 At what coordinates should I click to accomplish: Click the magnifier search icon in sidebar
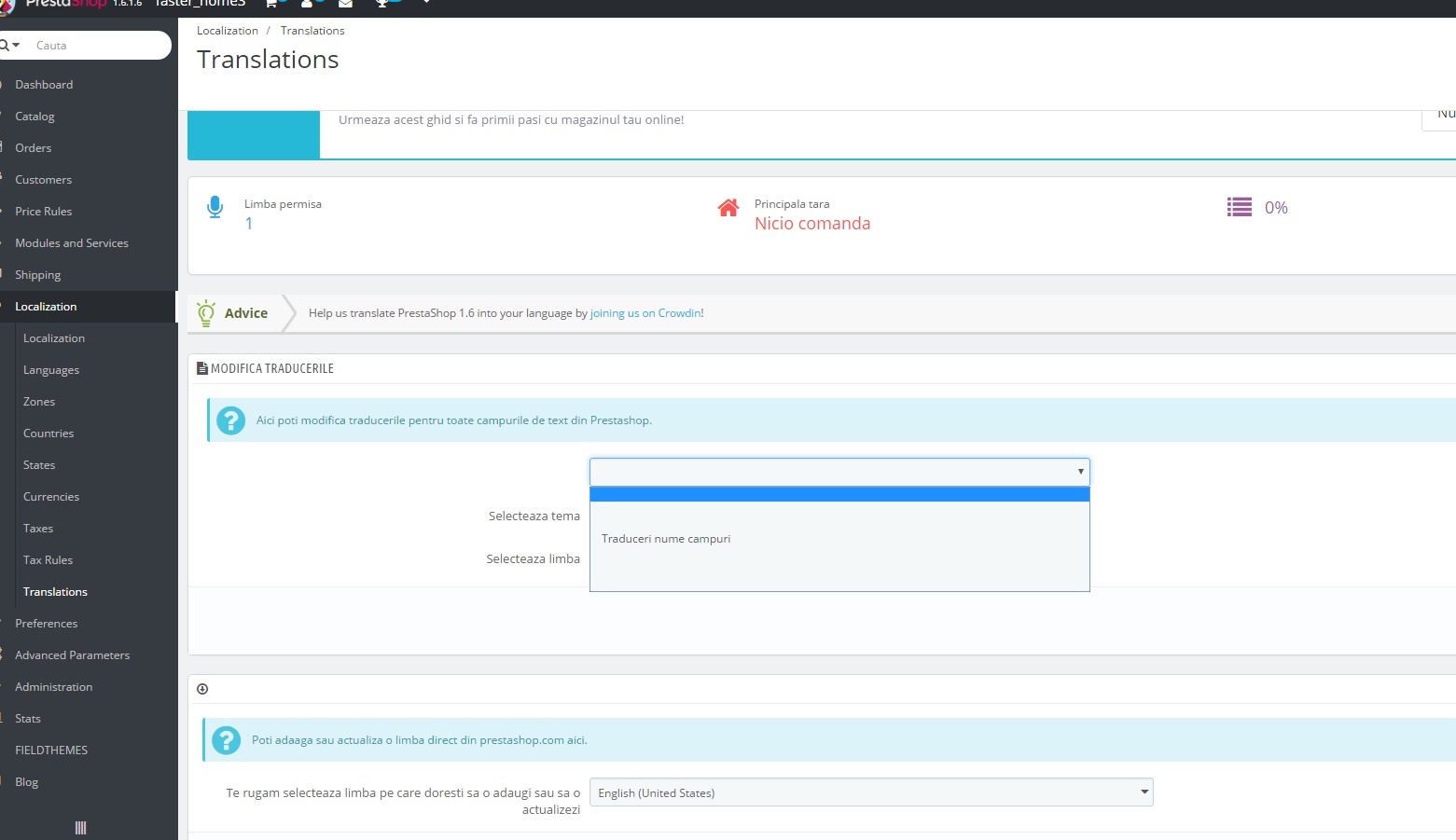[6, 45]
